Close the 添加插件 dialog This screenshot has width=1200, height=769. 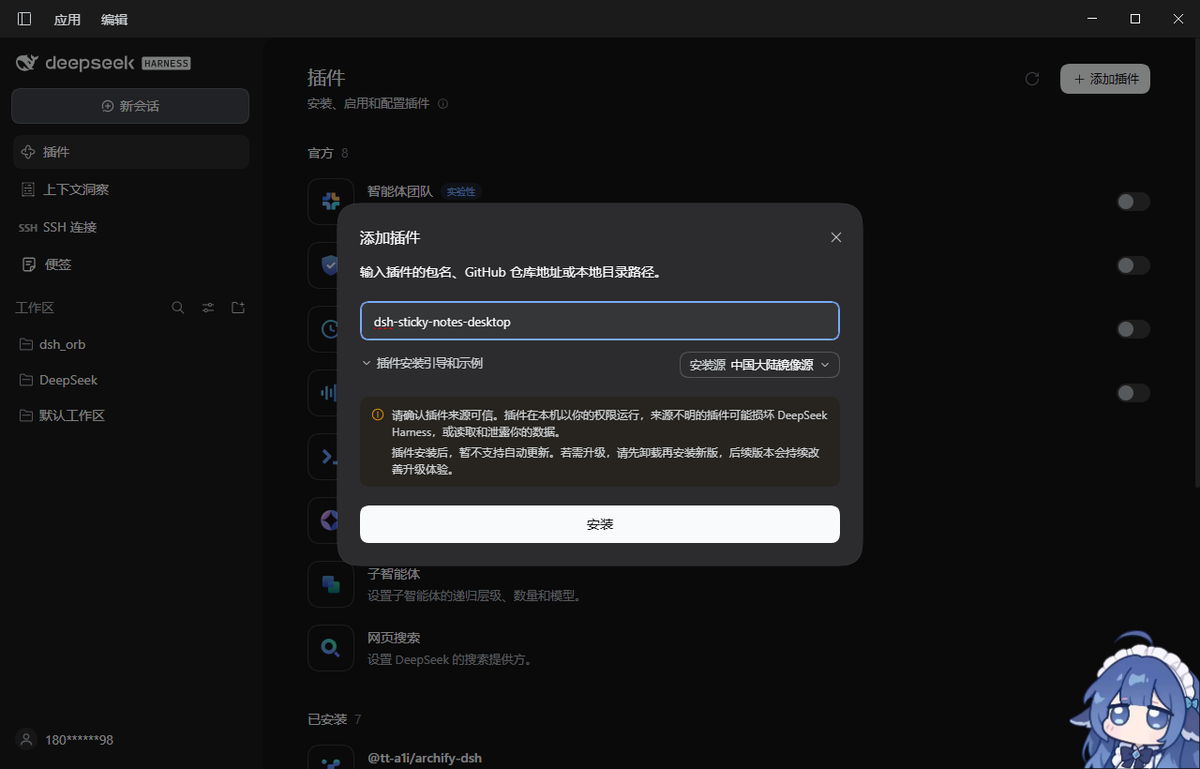(x=836, y=237)
